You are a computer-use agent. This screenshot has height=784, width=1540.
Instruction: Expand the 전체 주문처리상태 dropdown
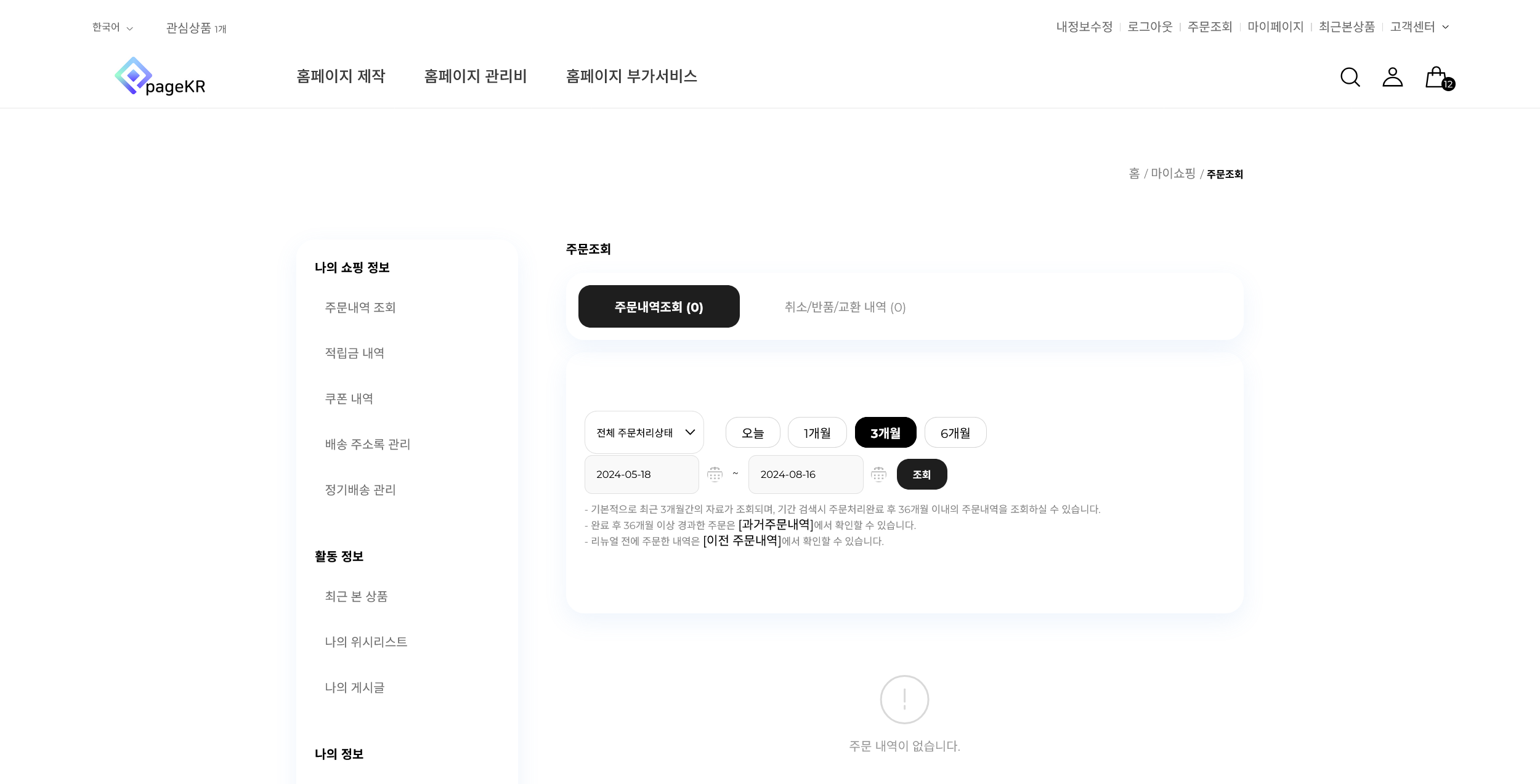(x=644, y=432)
